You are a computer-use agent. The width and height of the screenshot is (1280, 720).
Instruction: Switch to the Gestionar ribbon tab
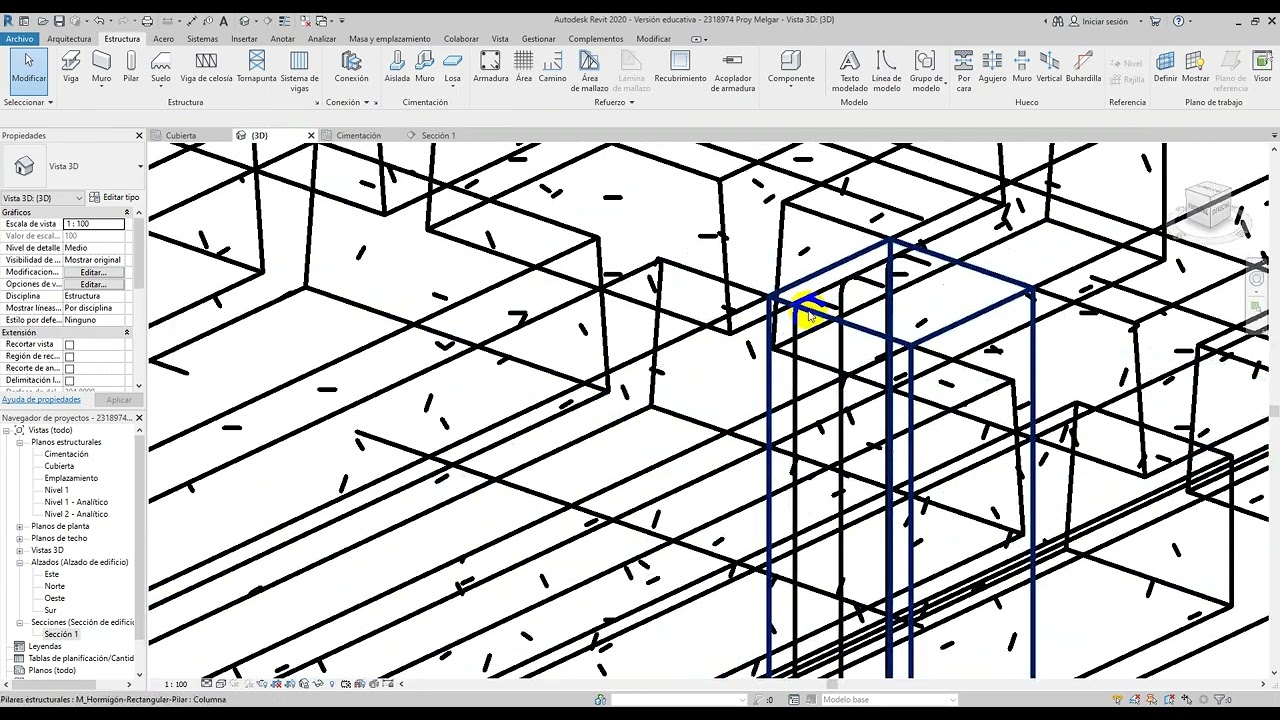(x=538, y=39)
